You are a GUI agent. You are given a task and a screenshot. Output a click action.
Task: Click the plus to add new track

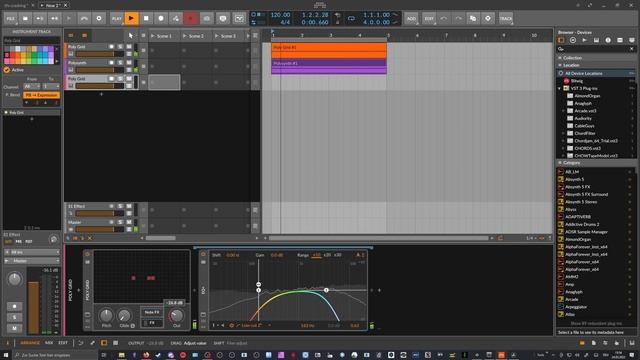click(x=101, y=94)
